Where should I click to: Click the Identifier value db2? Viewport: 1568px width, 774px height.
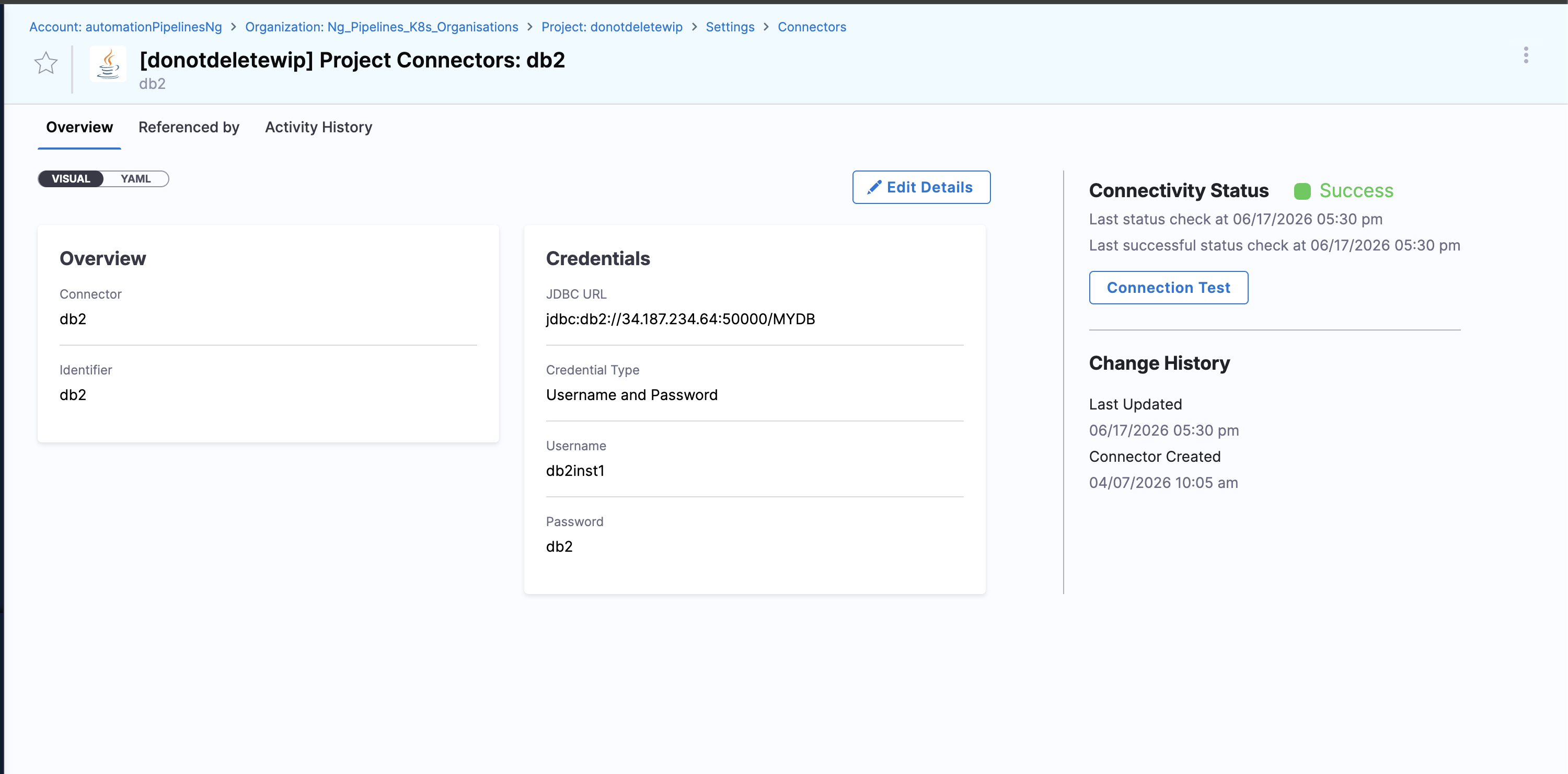click(x=73, y=395)
